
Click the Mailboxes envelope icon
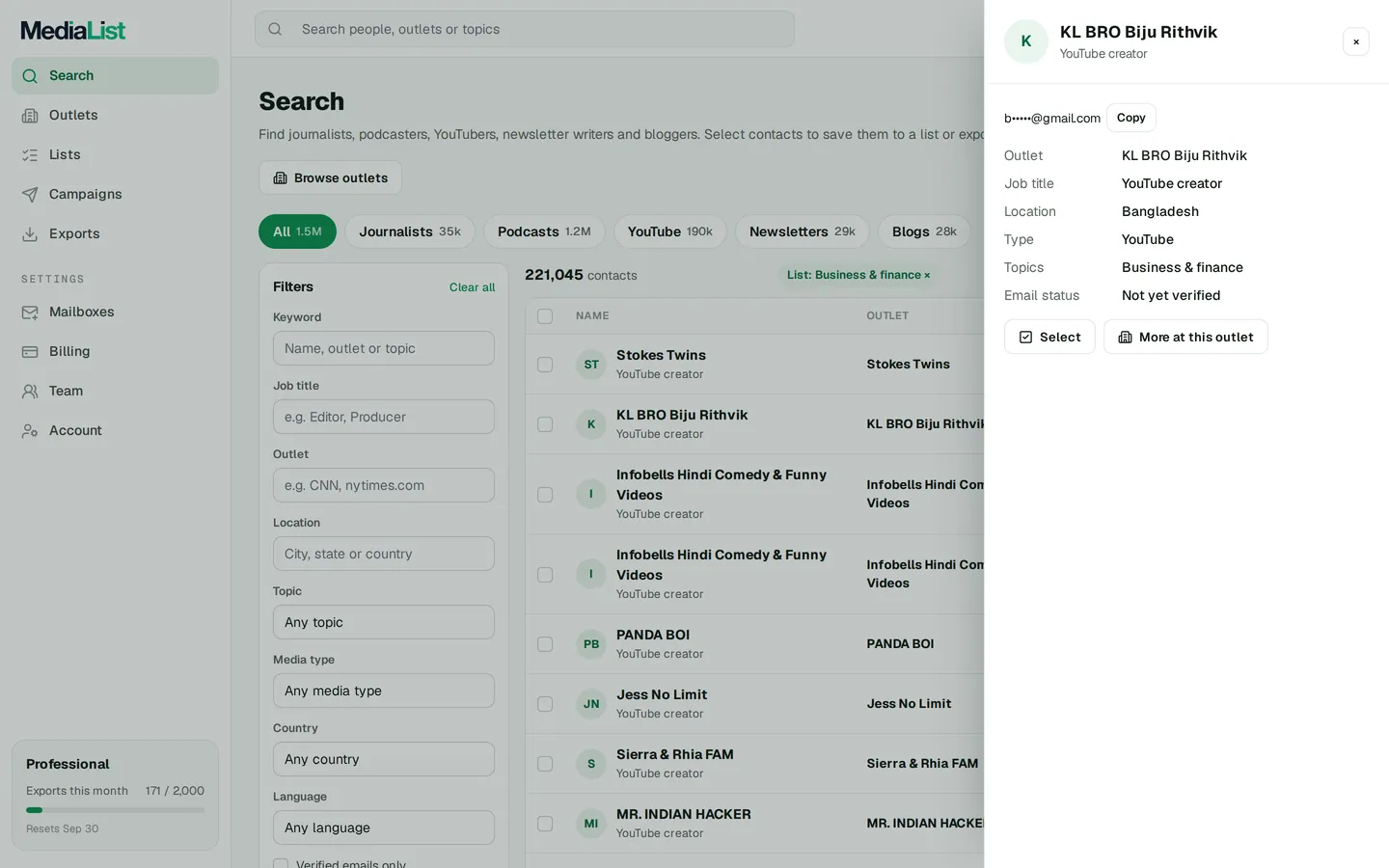30,312
